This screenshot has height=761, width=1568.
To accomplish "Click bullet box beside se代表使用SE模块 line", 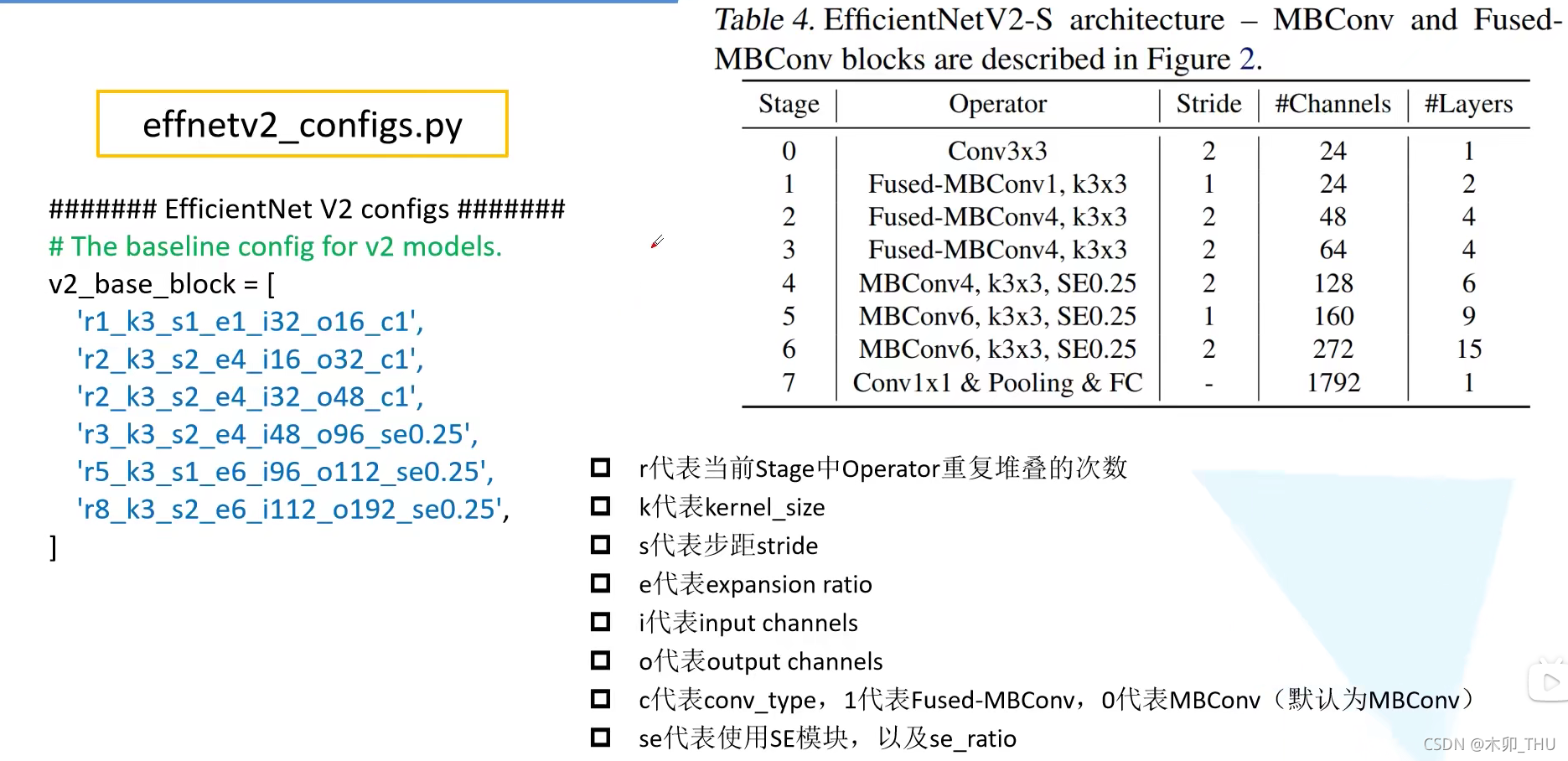I will click(600, 738).
